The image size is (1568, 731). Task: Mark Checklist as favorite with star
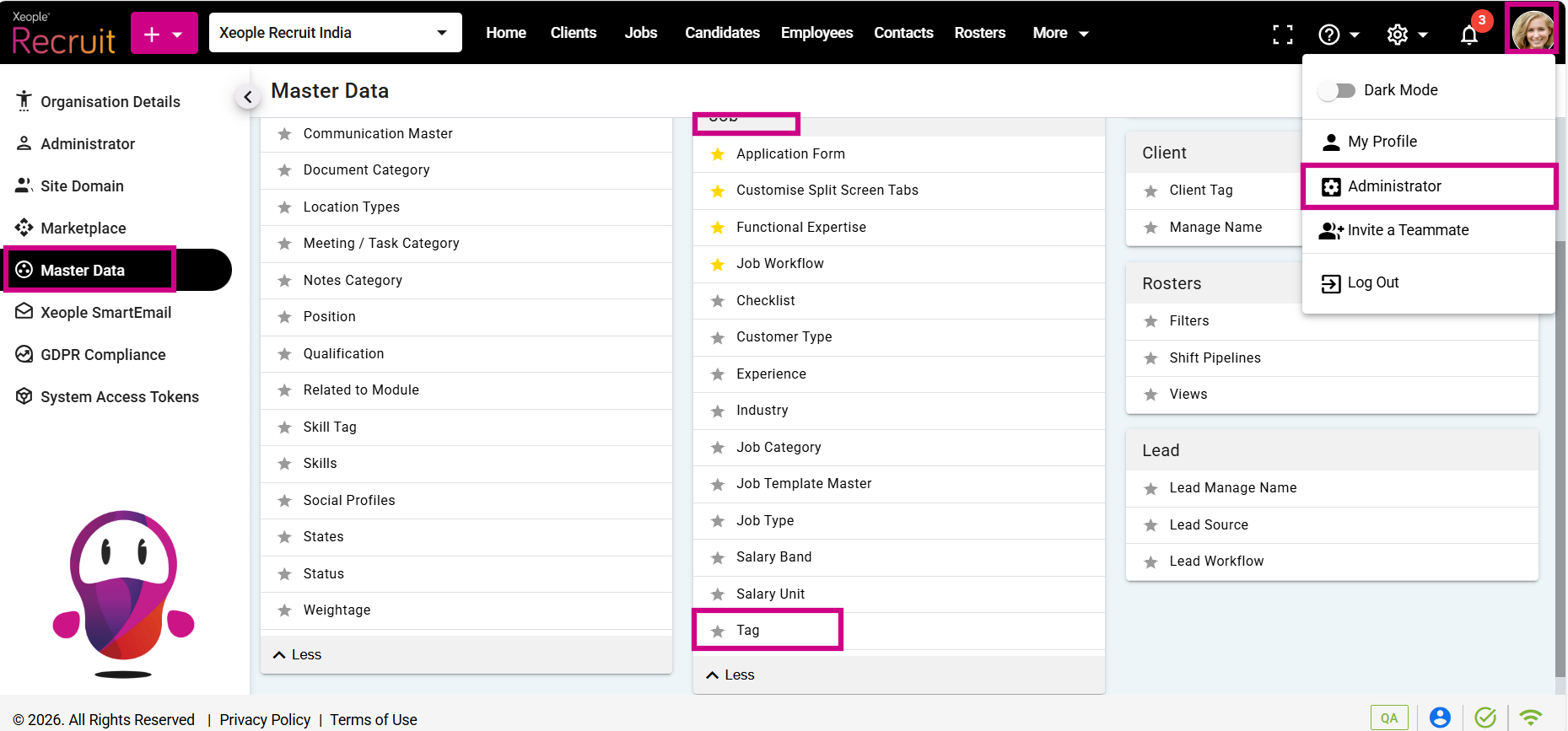tap(718, 301)
